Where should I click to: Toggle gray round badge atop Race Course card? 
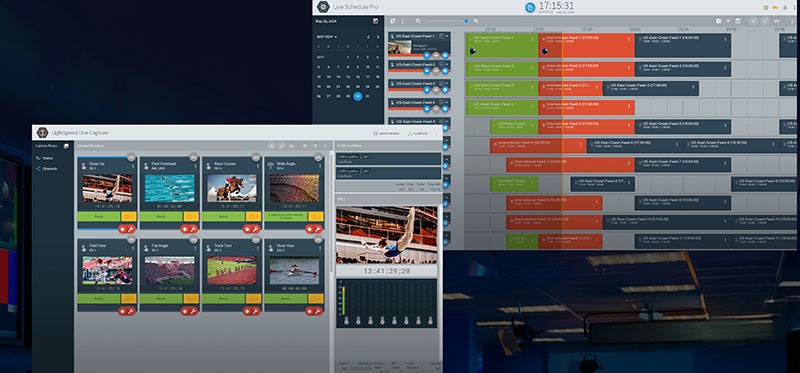point(256,157)
